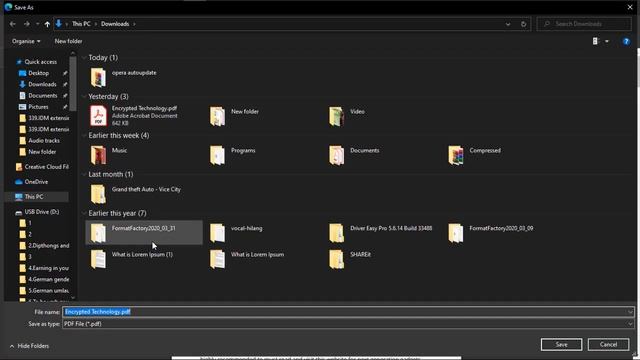Open Desktop in the sidebar
Image resolution: width=640 pixels, height=360 pixels.
click(x=38, y=73)
